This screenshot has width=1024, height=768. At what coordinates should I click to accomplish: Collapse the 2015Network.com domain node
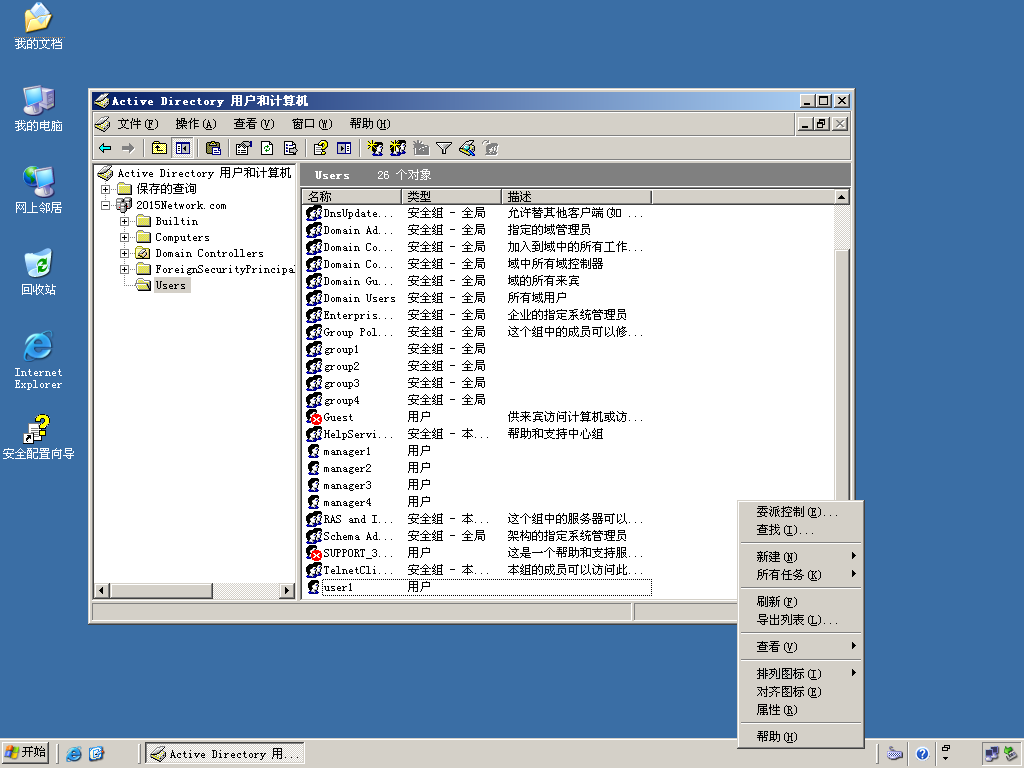pyautogui.click(x=105, y=205)
